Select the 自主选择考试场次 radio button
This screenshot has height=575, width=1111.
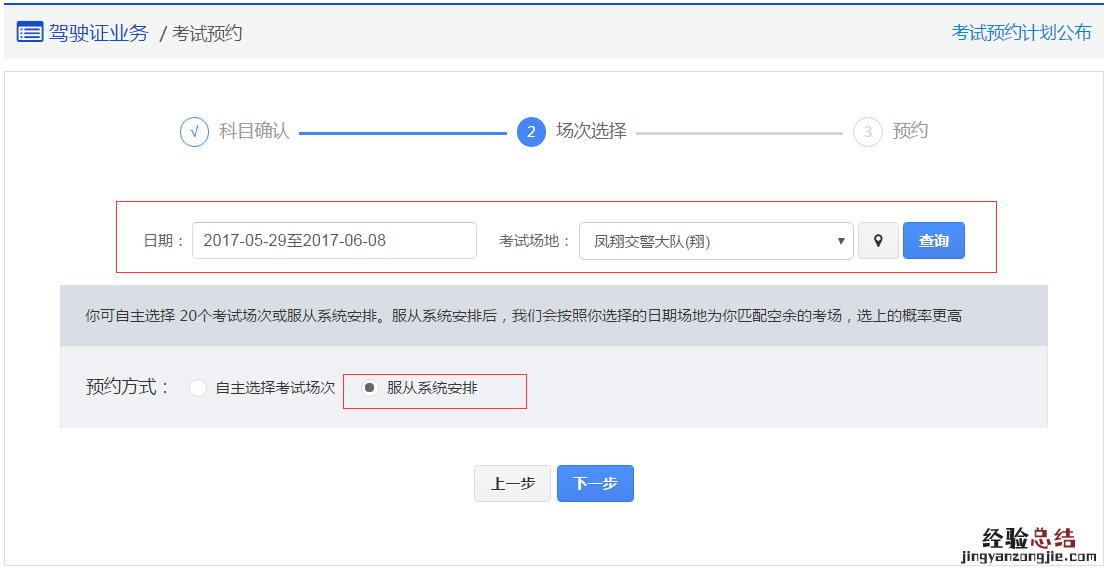[198, 388]
